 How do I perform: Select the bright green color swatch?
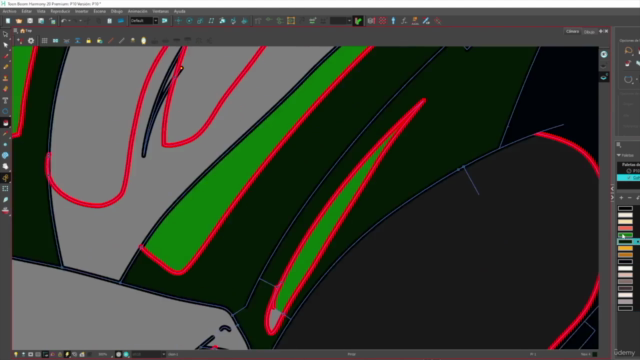pyautogui.click(x=625, y=235)
